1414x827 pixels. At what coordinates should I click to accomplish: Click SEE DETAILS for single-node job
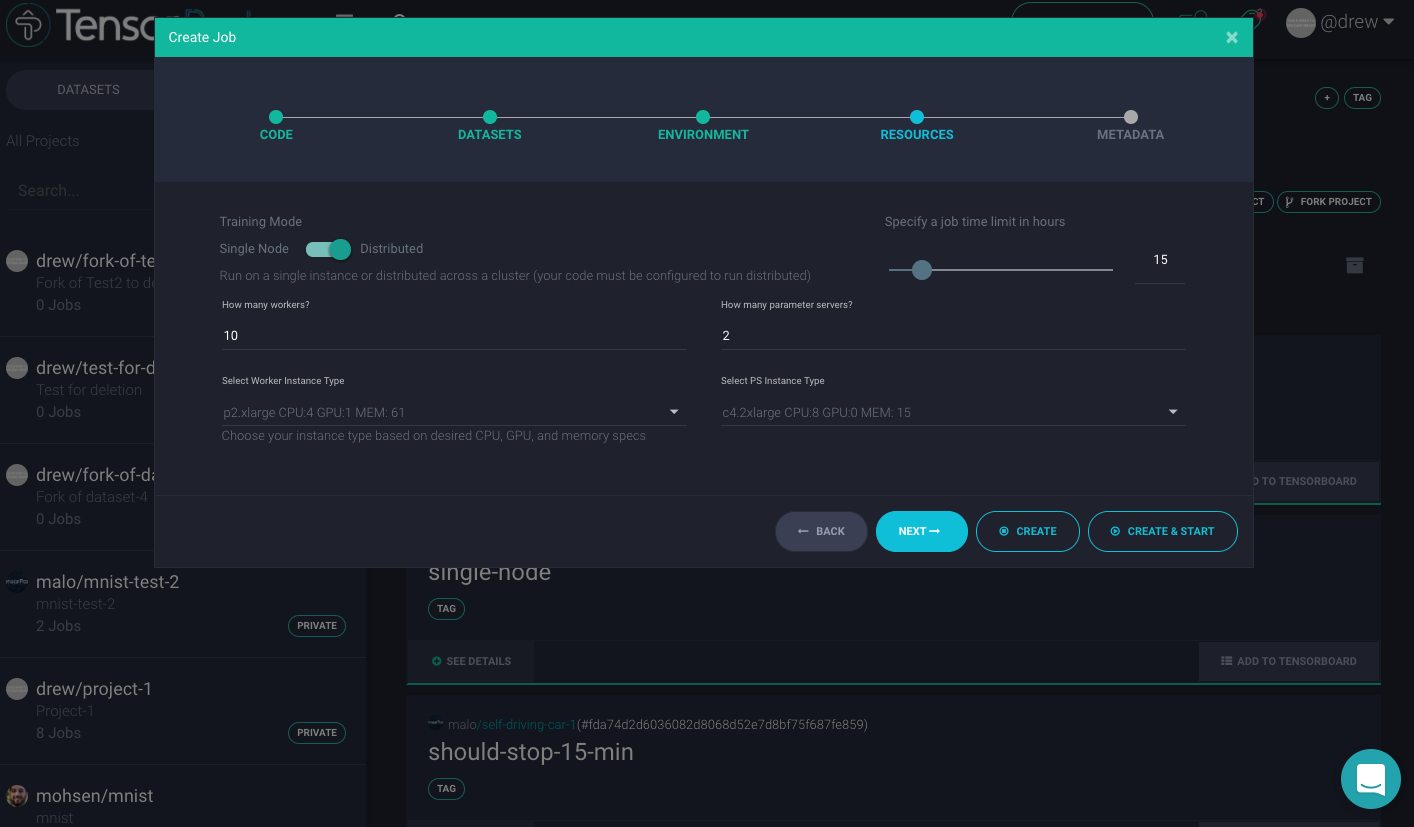pyautogui.click(x=471, y=661)
